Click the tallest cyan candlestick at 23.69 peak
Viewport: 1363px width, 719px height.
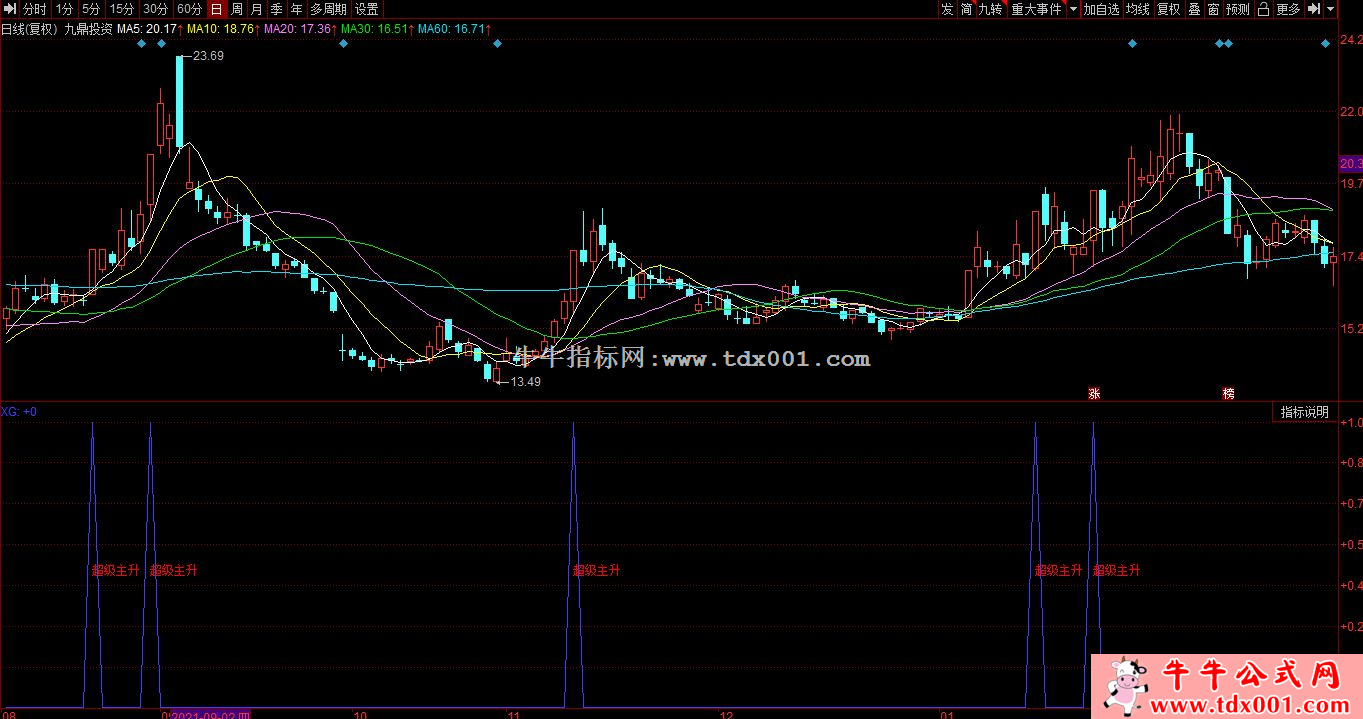click(x=180, y=101)
